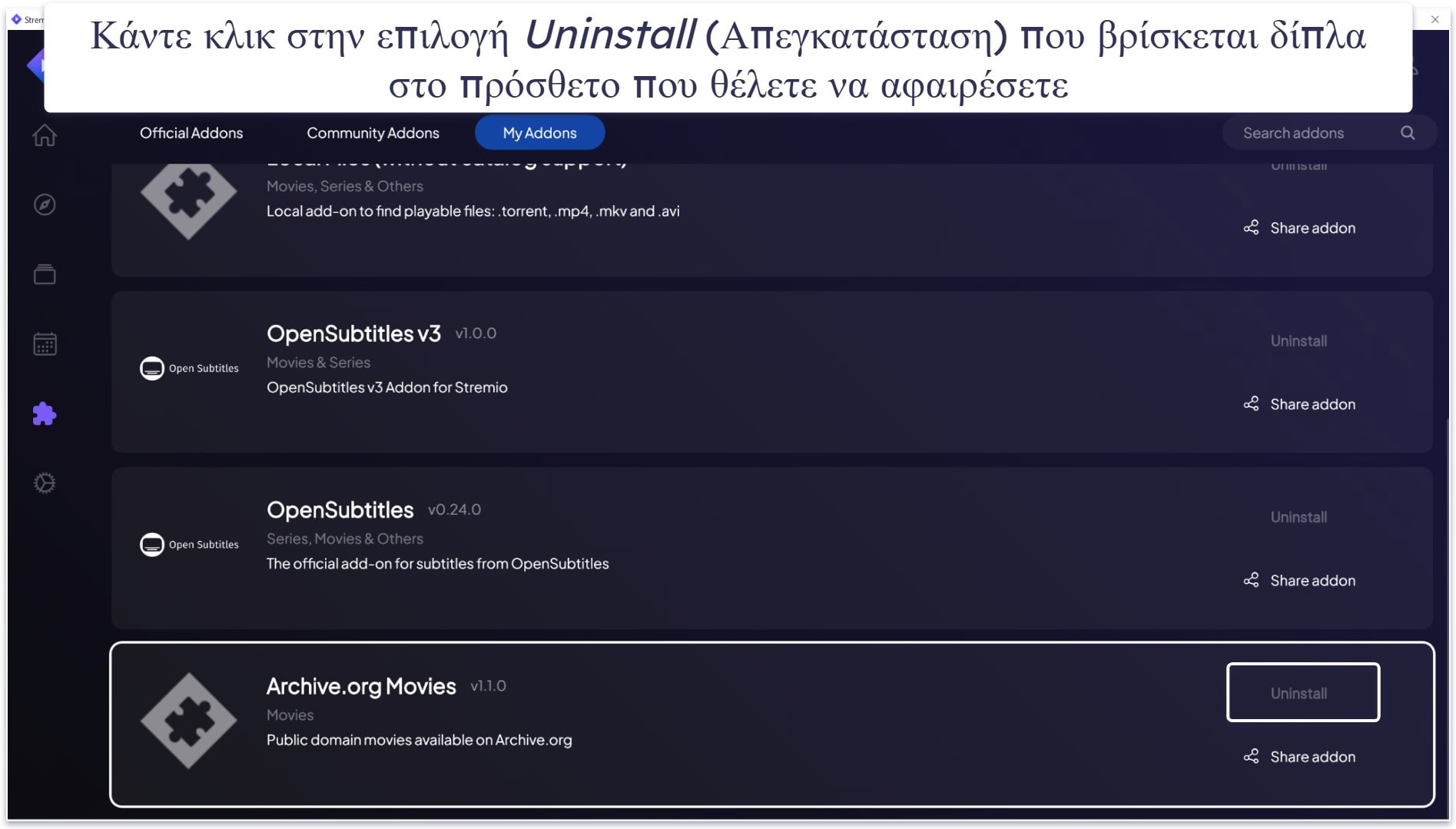The height and width of the screenshot is (829, 1456).
Task: Click the 'Movies' category under Archive.org Movies
Action: pyautogui.click(x=290, y=715)
